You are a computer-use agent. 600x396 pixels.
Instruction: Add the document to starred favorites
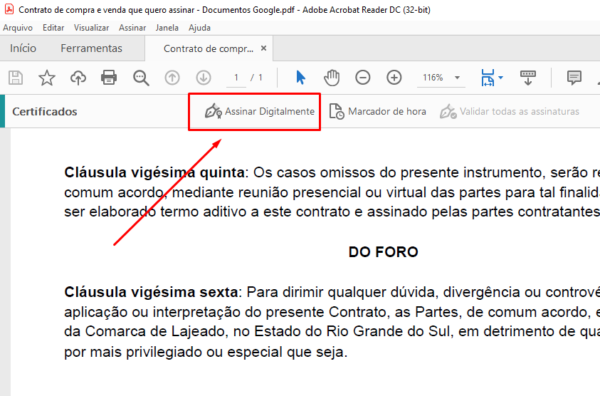47,78
